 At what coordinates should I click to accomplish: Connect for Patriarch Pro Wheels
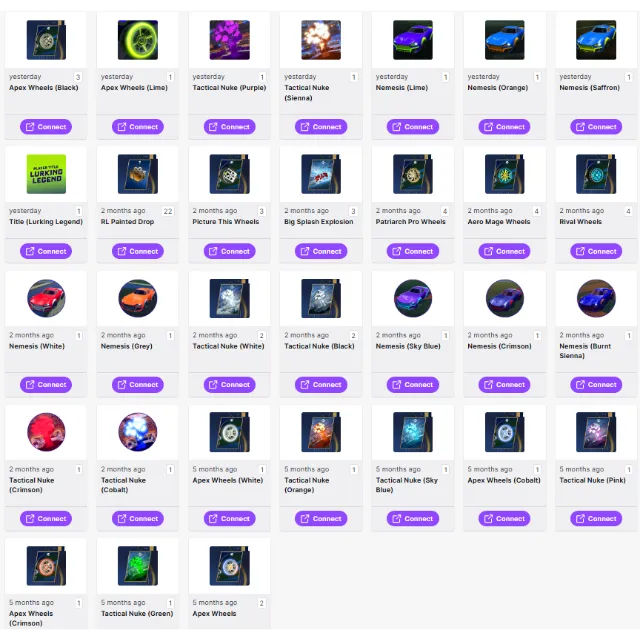413,251
